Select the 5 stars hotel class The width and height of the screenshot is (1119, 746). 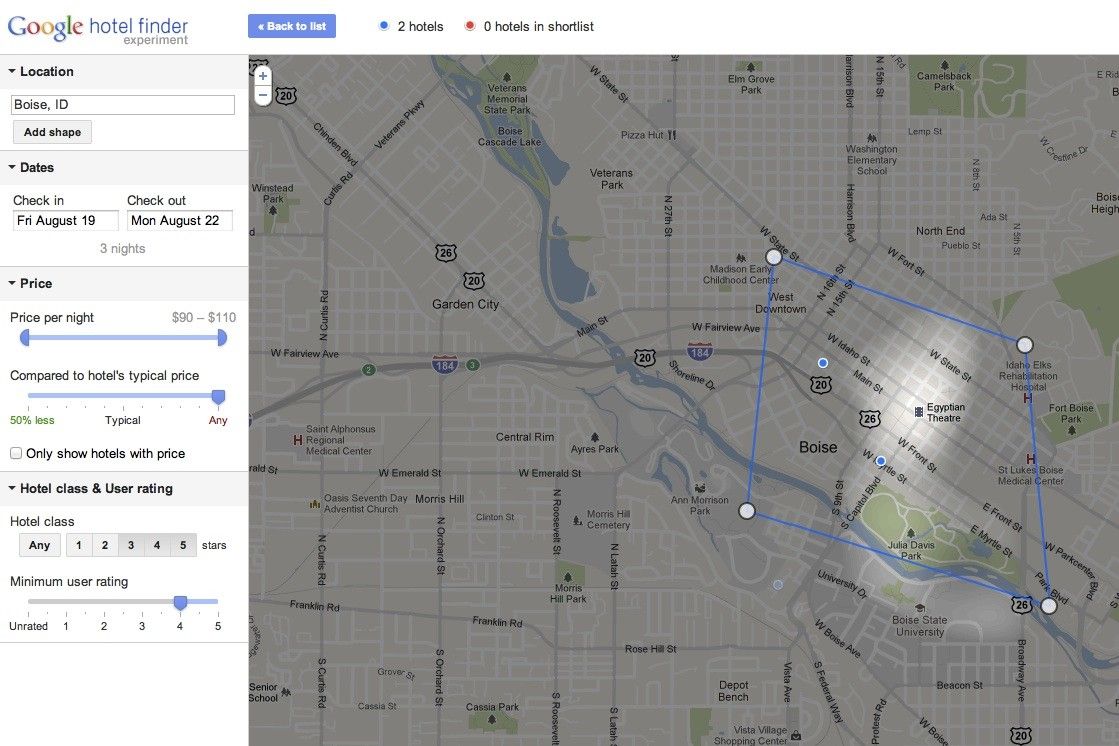(182, 545)
